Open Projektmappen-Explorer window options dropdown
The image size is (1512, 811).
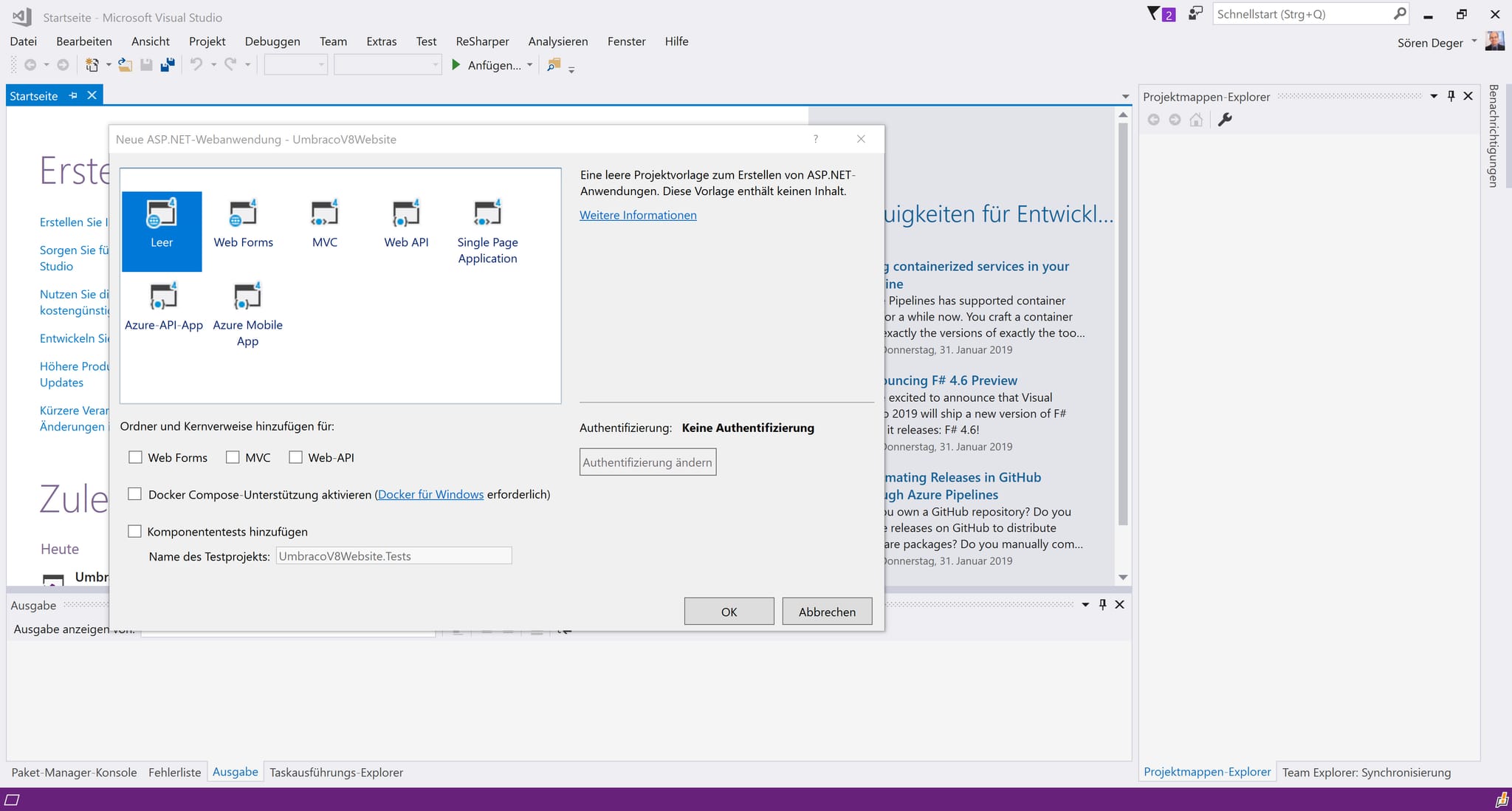[1434, 96]
